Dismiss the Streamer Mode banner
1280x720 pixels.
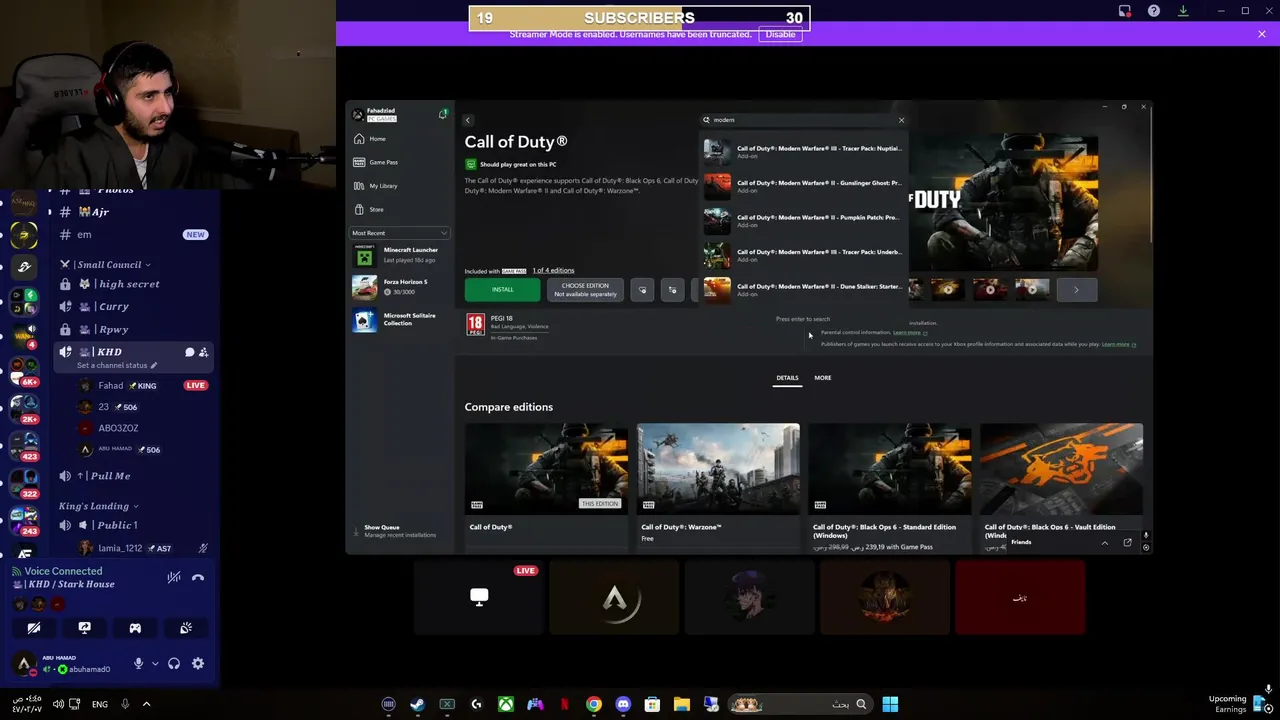pos(1262,34)
